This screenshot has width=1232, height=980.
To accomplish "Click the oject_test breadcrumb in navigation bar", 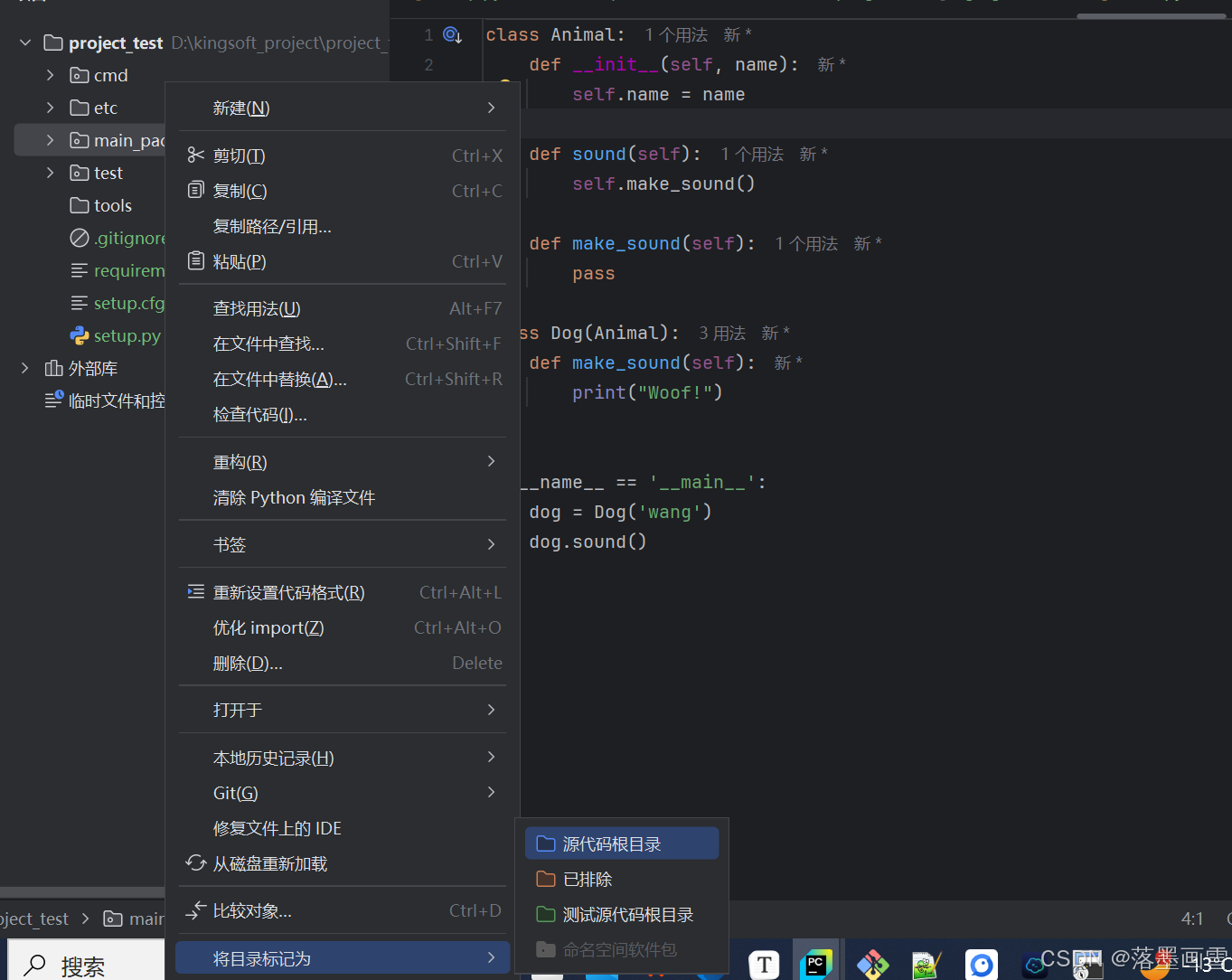I will (x=34, y=919).
